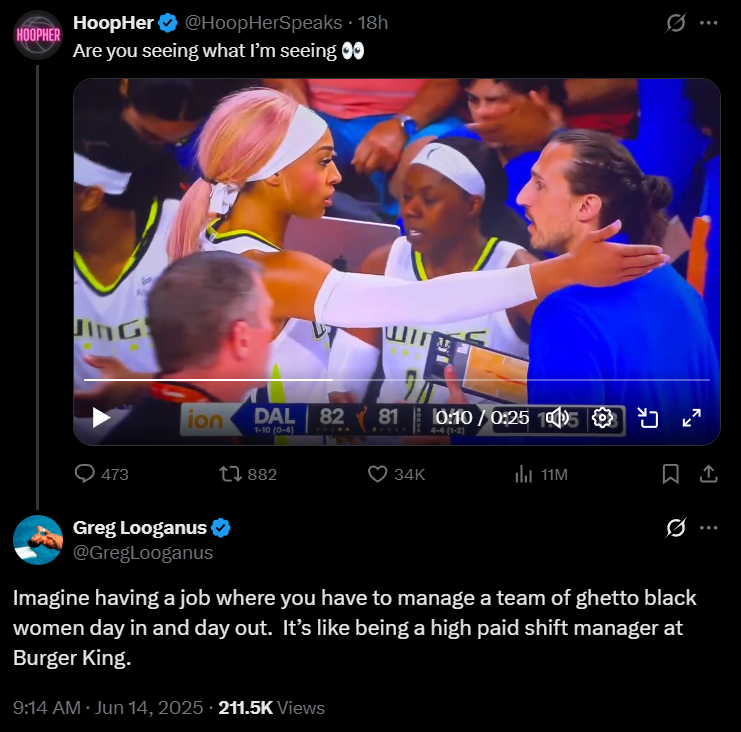Screen dimensions: 741x732
Task: Reply to HoopHer's post
Action: 101,474
